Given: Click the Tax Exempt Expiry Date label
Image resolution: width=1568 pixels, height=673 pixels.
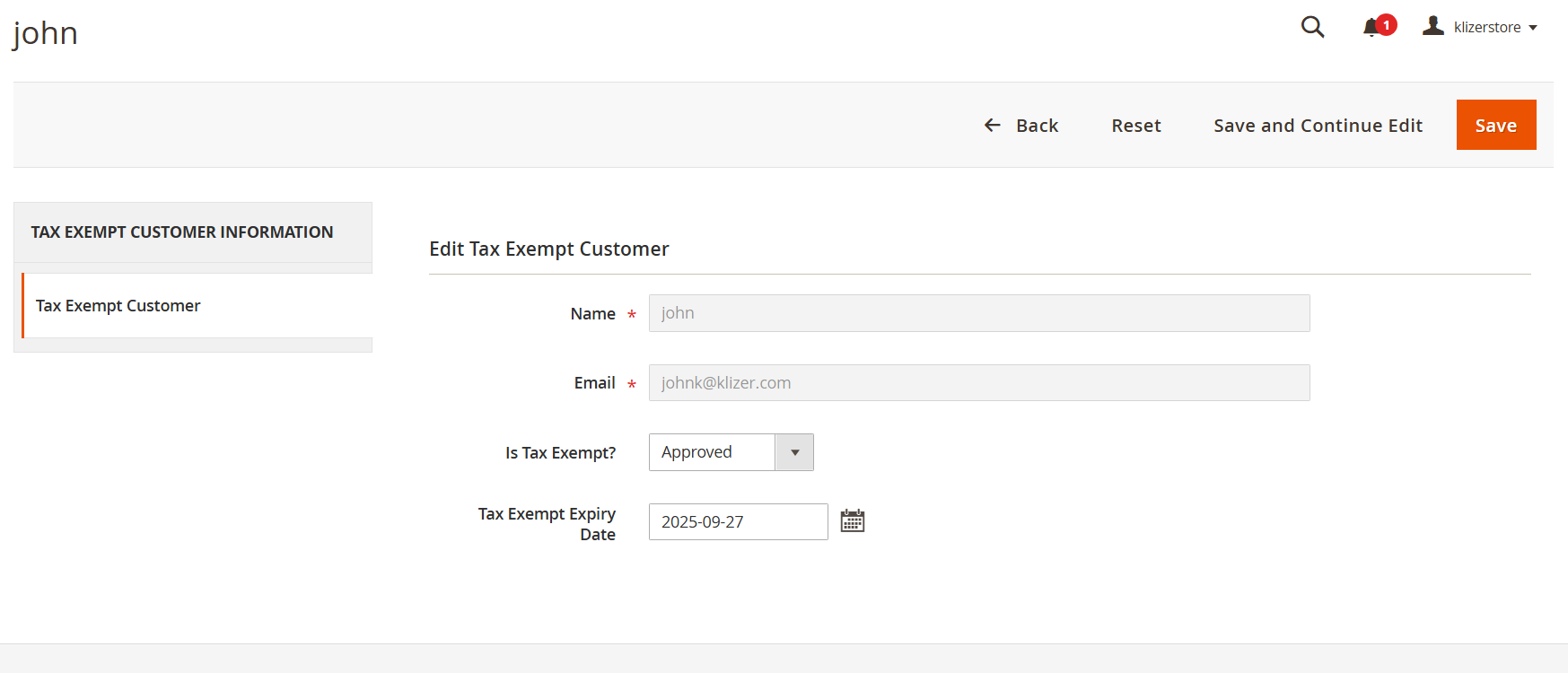Looking at the screenshot, I should pyautogui.click(x=547, y=524).
